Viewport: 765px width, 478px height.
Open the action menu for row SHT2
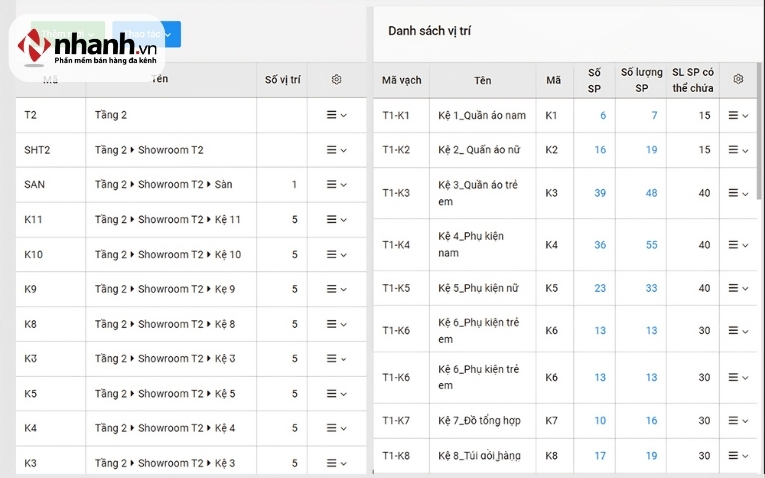coord(336,150)
